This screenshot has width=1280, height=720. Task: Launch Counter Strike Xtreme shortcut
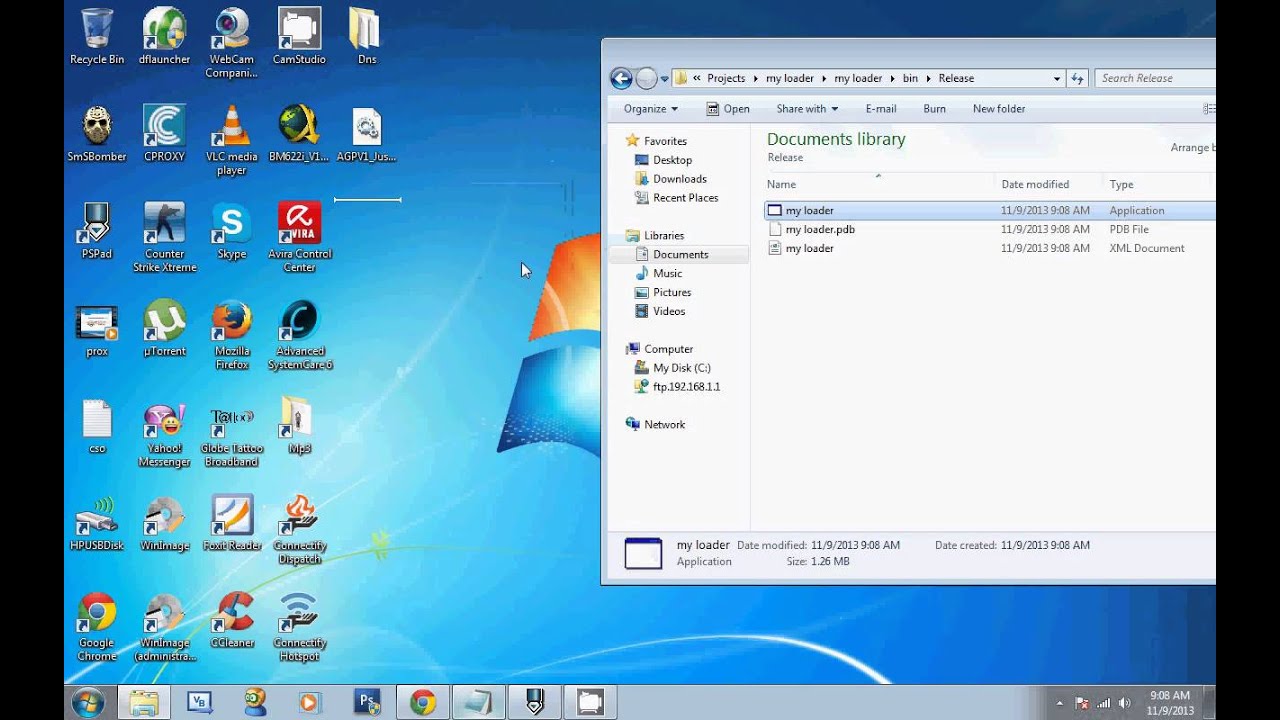click(x=165, y=237)
